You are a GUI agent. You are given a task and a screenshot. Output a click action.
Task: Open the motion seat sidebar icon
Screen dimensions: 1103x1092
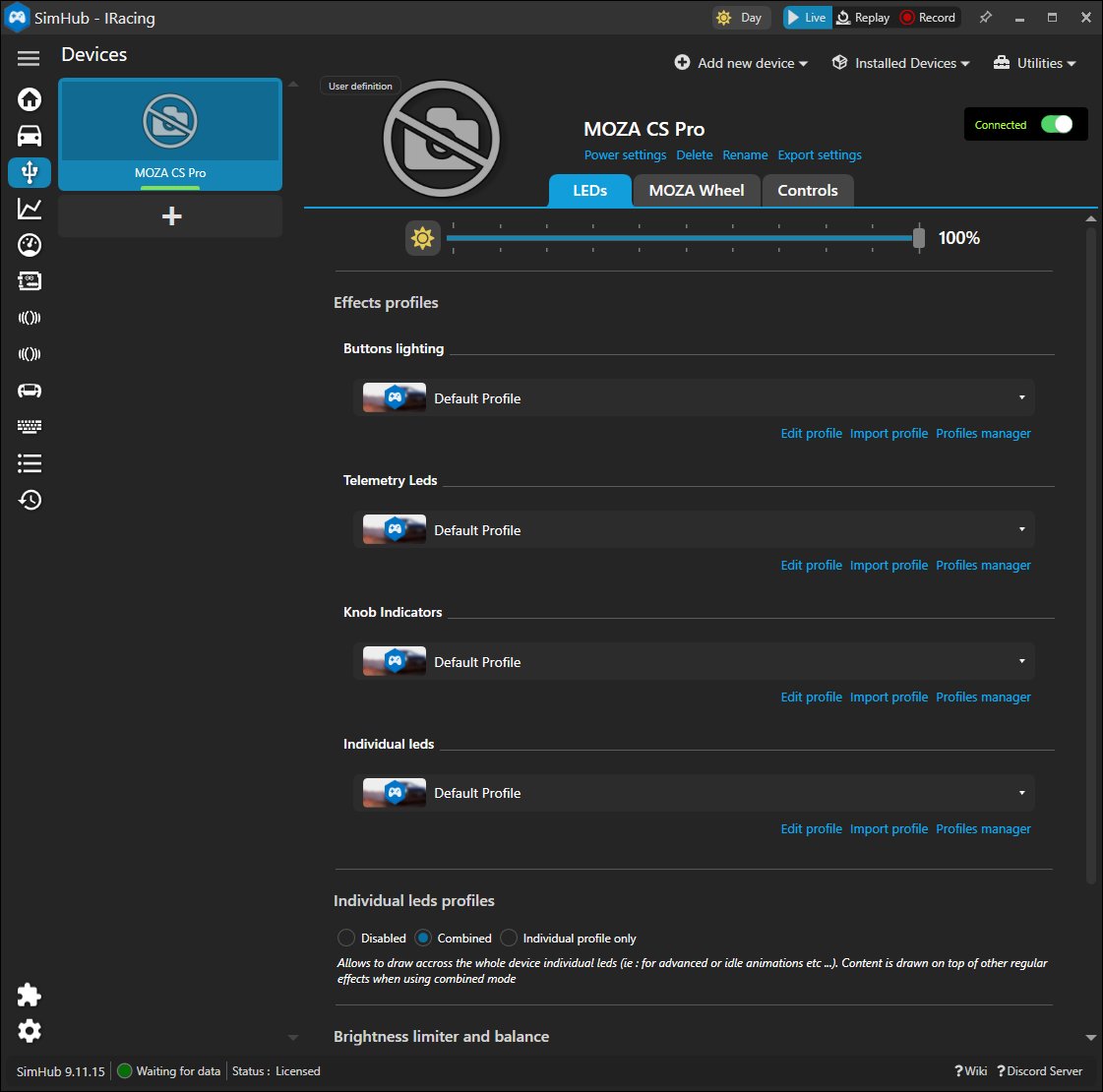[x=29, y=391]
